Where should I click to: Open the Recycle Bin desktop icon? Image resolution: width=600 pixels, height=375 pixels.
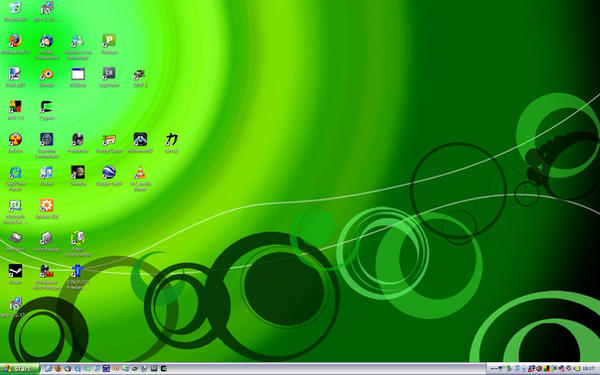tap(15, 8)
